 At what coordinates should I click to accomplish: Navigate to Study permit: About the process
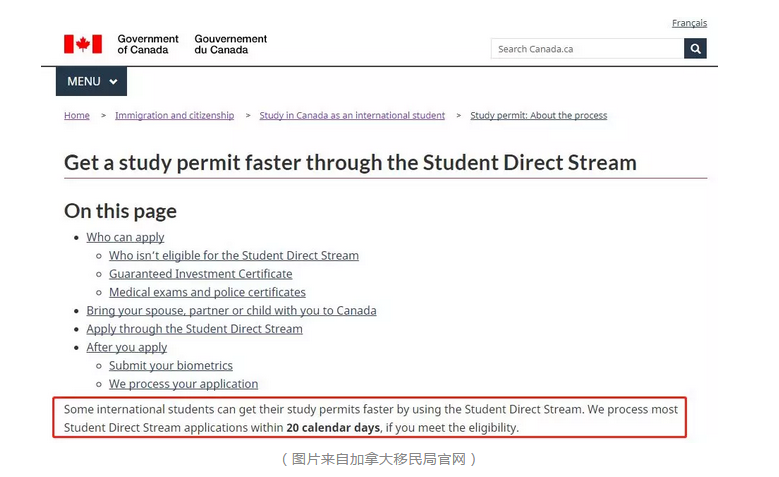(x=538, y=116)
